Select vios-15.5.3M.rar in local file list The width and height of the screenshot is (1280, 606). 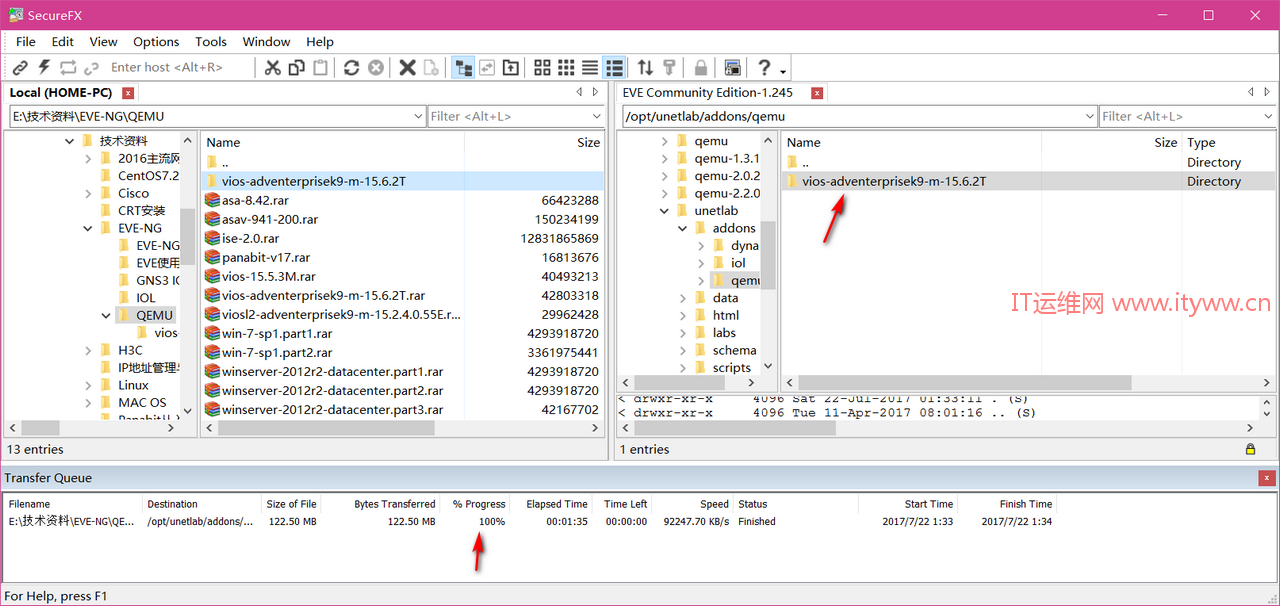(403, 276)
